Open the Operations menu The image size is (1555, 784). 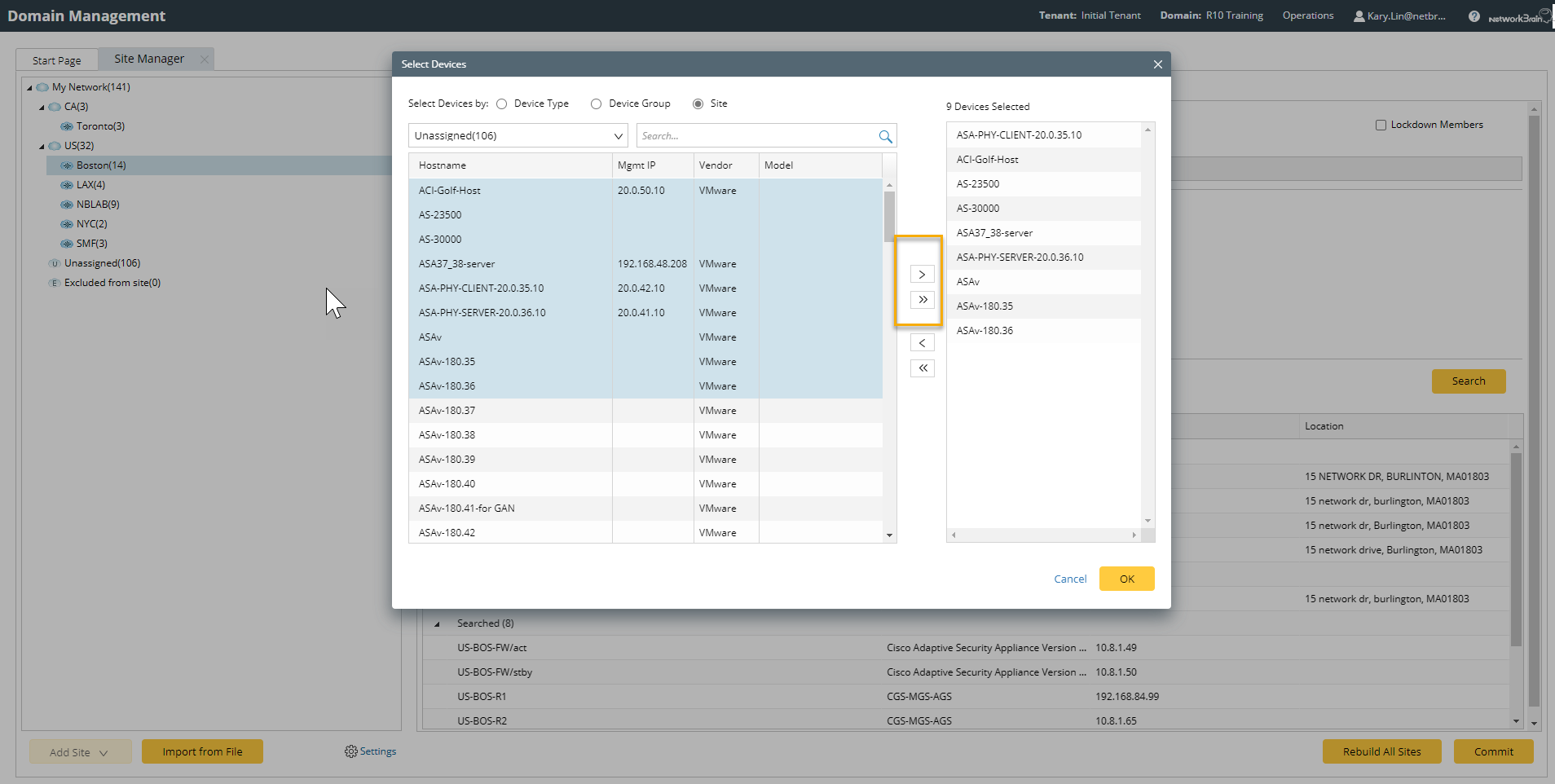(x=1307, y=15)
